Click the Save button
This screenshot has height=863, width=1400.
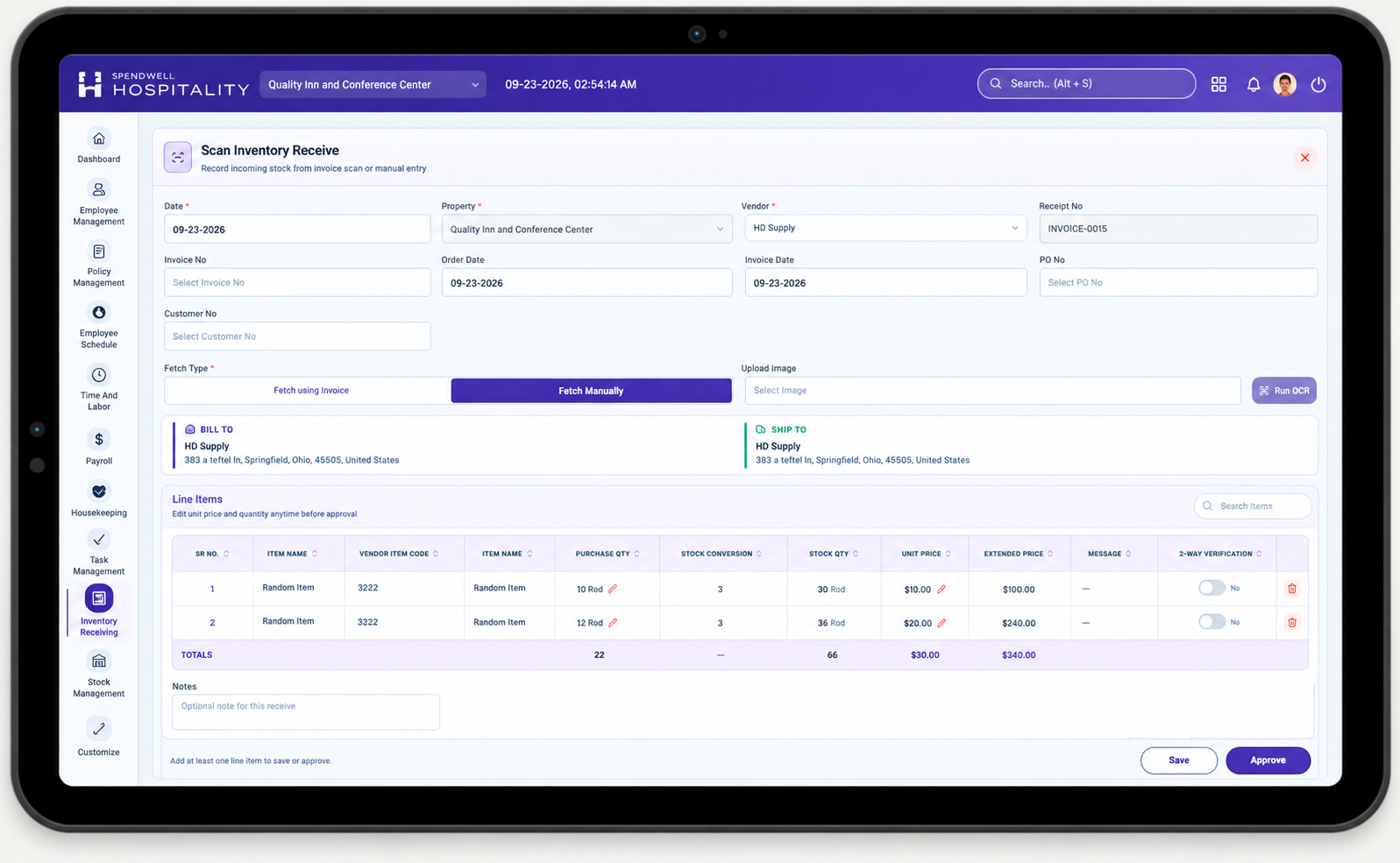click(x=1179, y=760)
